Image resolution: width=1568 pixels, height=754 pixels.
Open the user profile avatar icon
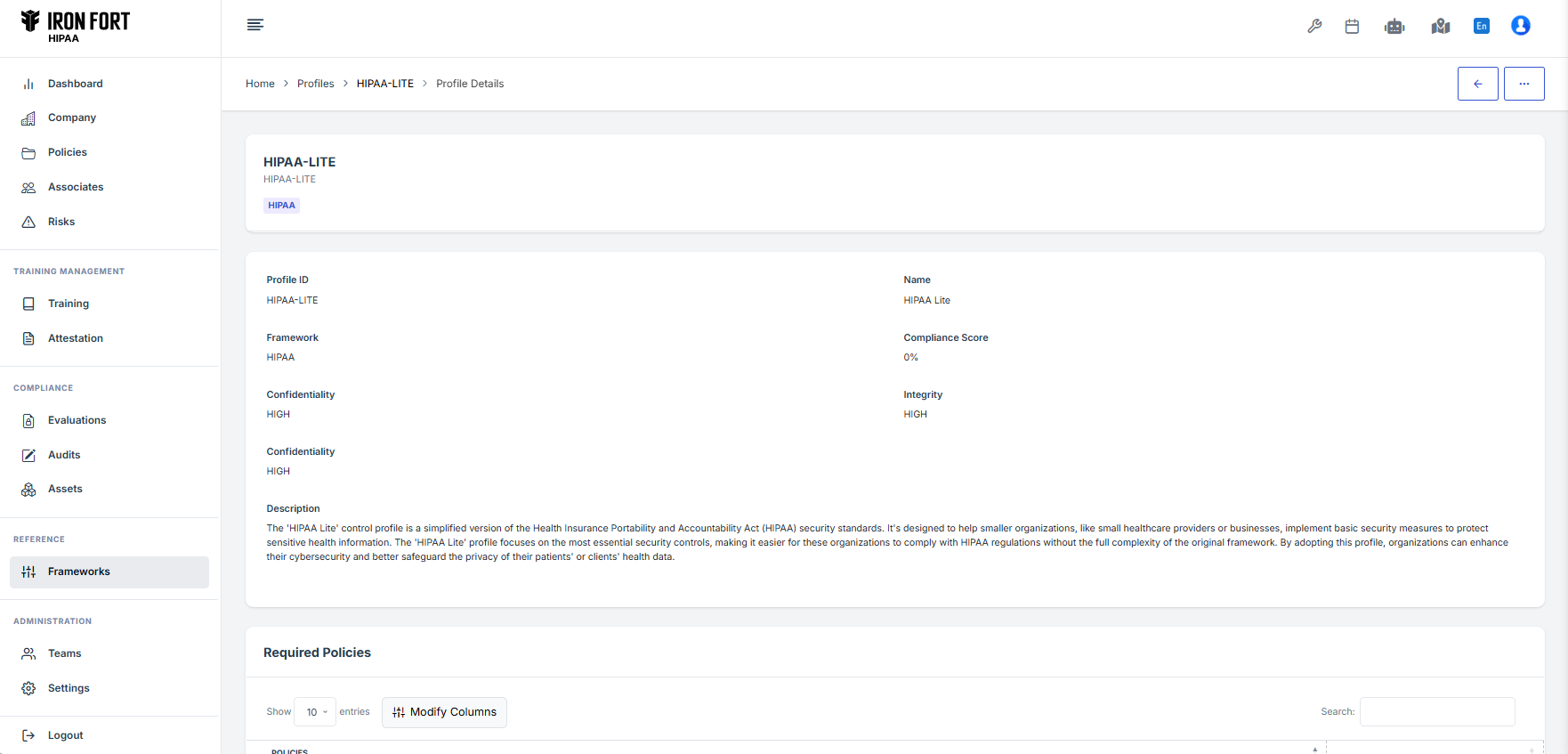(1521, 26)
